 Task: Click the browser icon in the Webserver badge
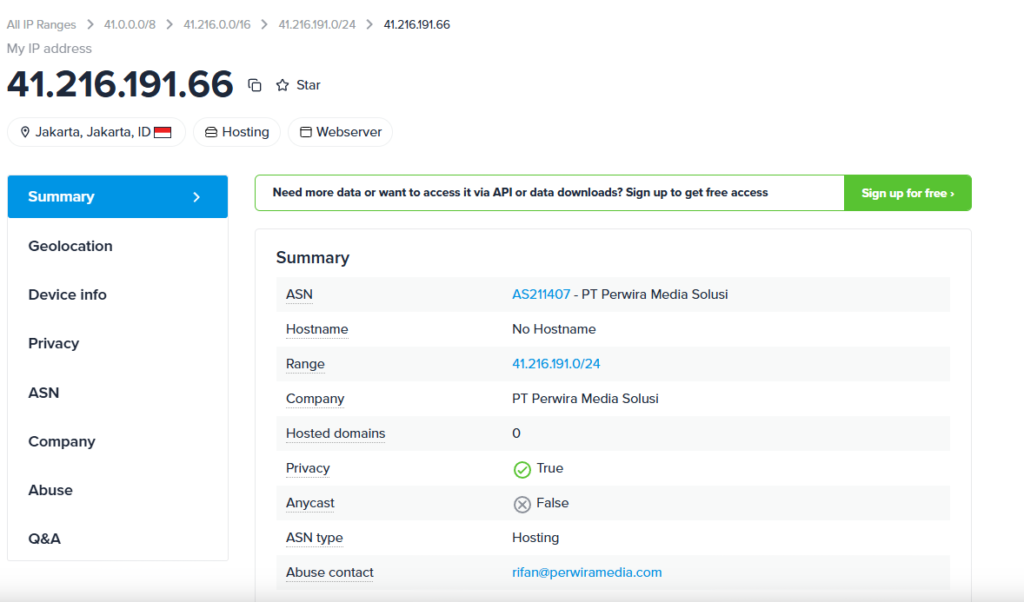tap(306, 131)
